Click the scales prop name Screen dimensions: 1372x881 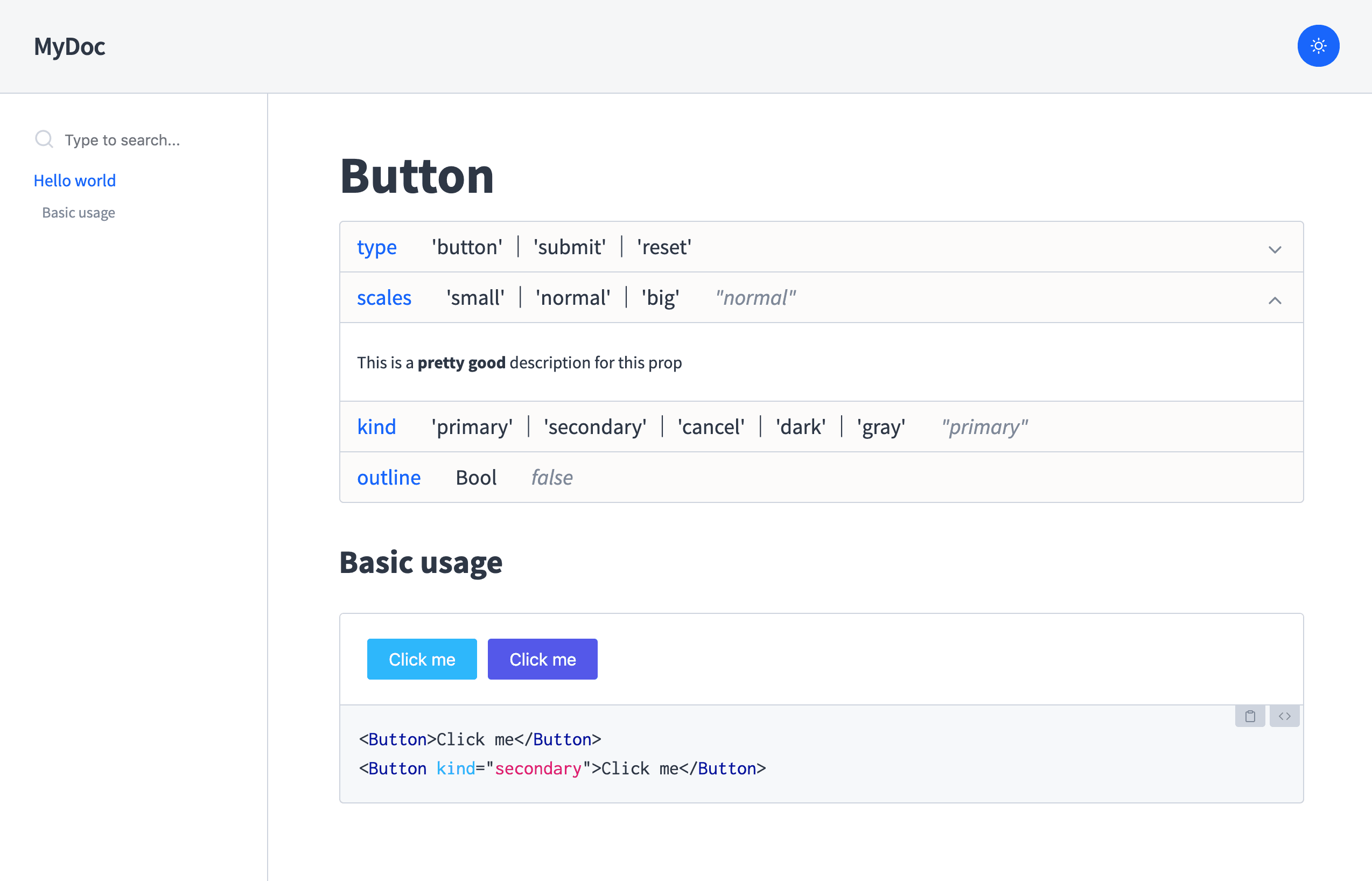[x=384, y=298]
